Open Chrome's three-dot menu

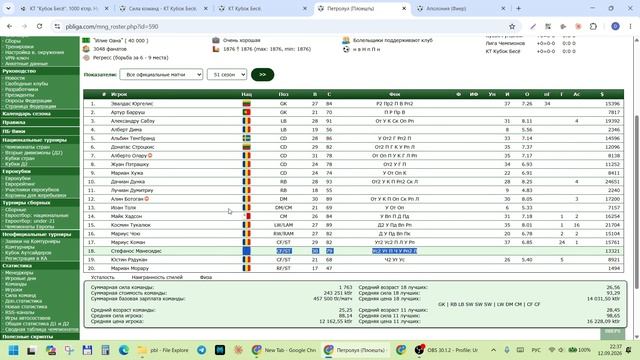click(x=630, y=27)
